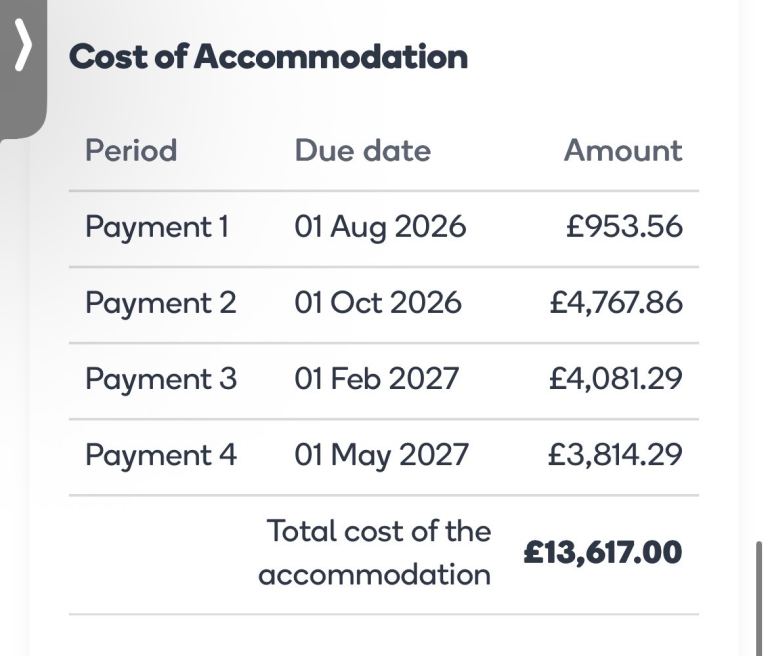Click the Payment 4 row label
Screen dimensions: 768x656
point(161,455)
